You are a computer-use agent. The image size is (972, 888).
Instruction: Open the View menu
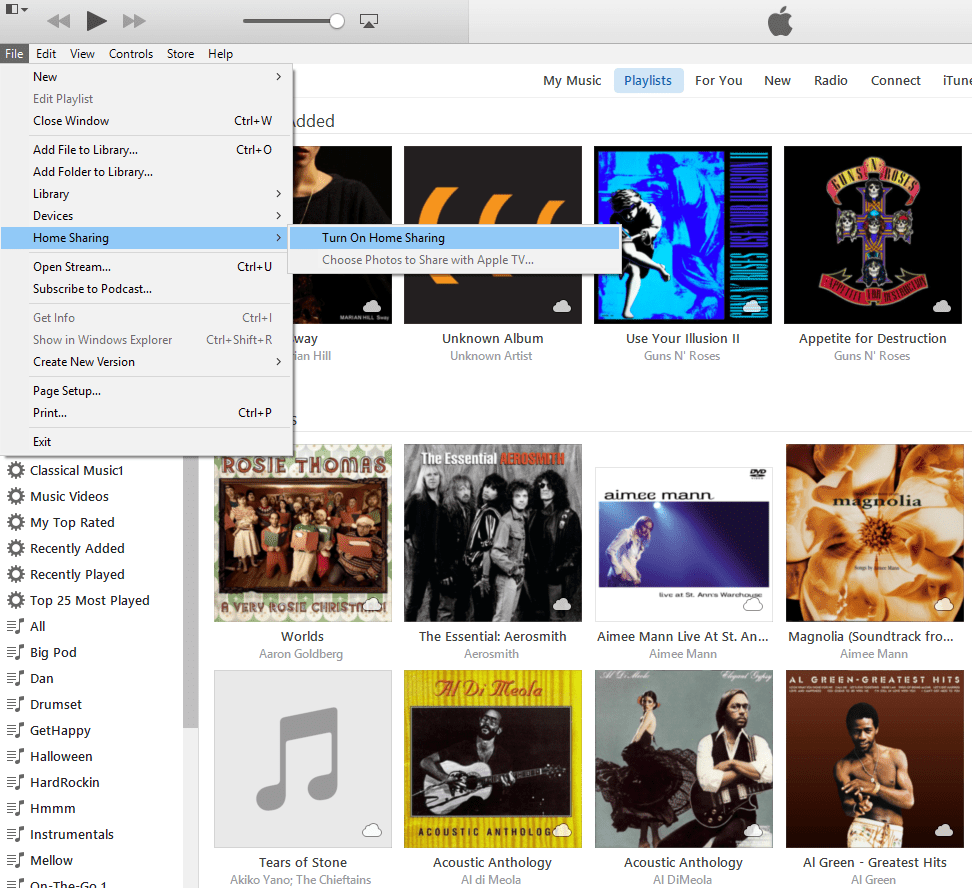(82, 54)
